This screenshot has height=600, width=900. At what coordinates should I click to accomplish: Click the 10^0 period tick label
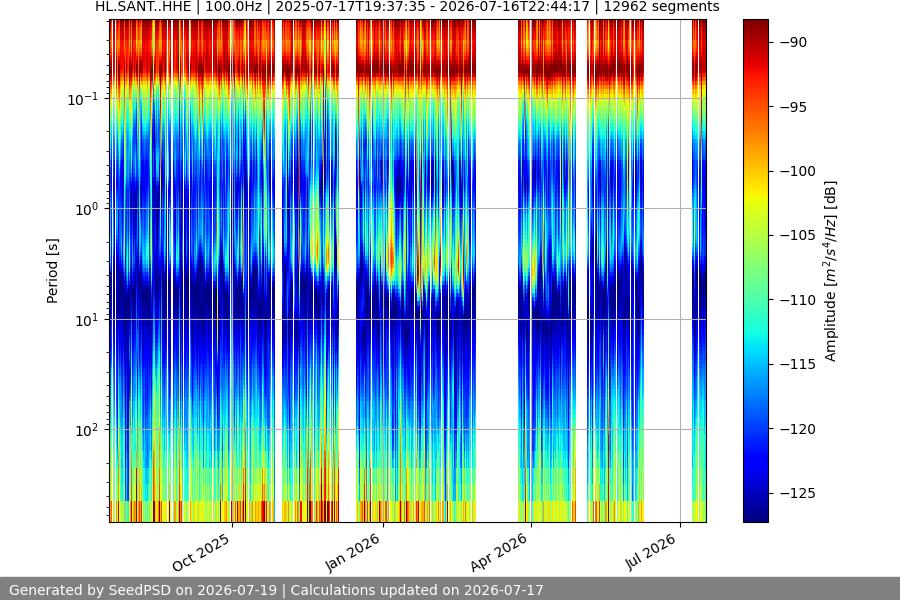pyautogui.click(x=86, y=209)
